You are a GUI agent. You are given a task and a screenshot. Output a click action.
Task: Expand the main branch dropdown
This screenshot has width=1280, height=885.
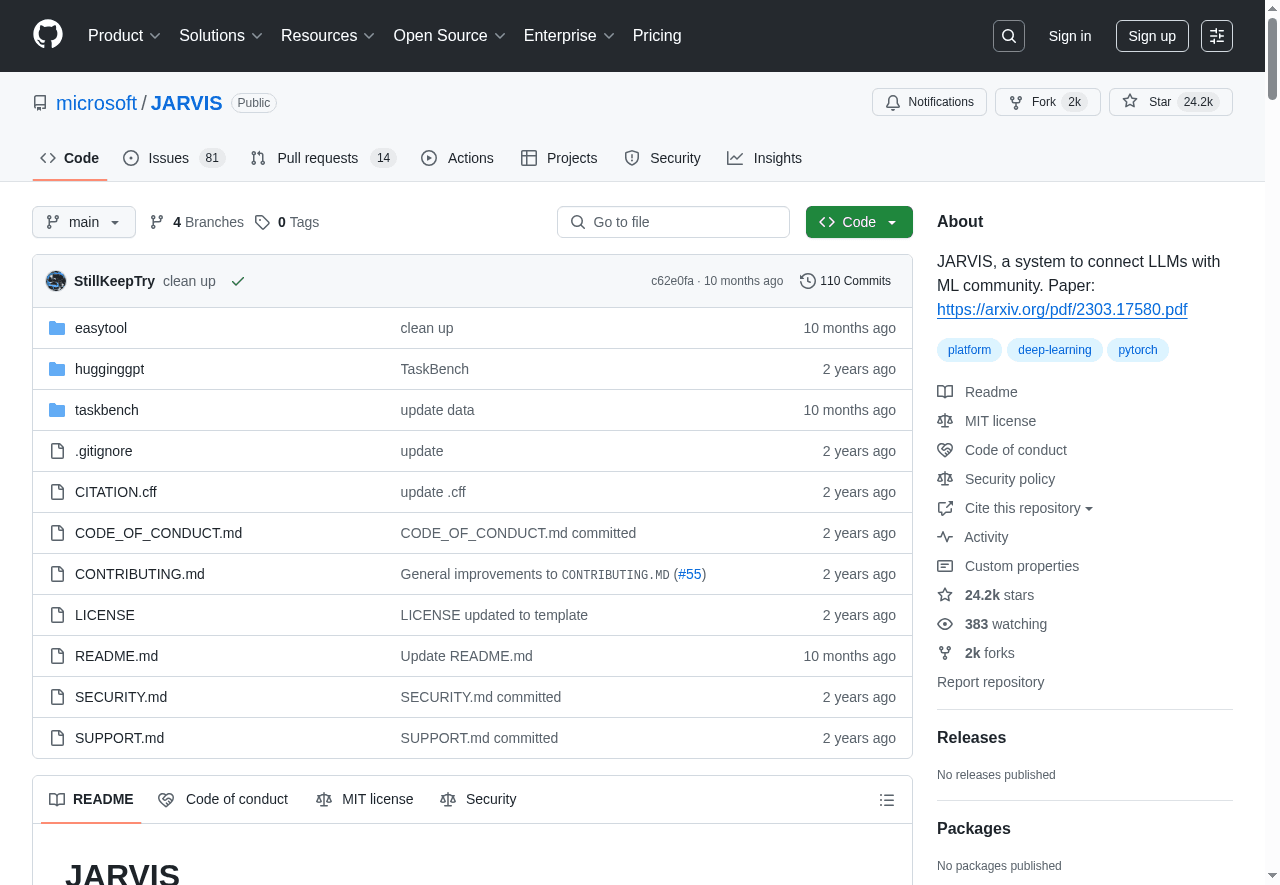point(84,222)
